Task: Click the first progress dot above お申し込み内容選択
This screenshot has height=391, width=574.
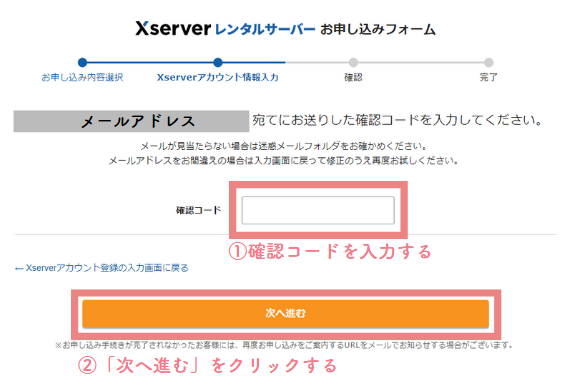Action: 82,62
